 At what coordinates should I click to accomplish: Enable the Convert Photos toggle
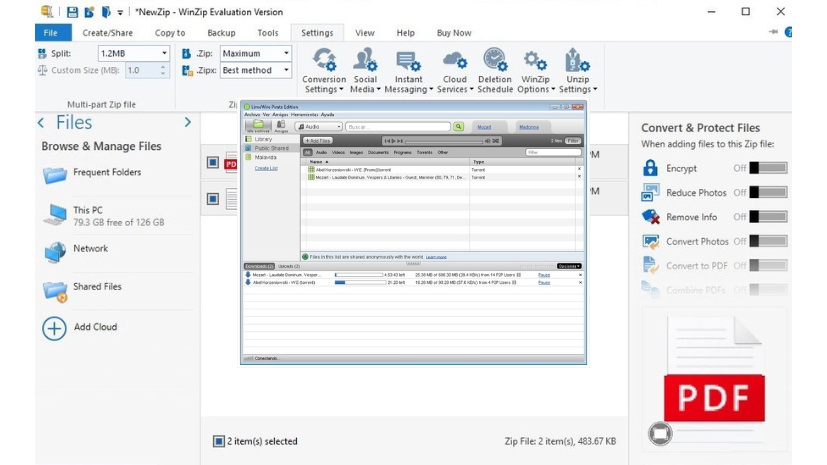point(768,241)
